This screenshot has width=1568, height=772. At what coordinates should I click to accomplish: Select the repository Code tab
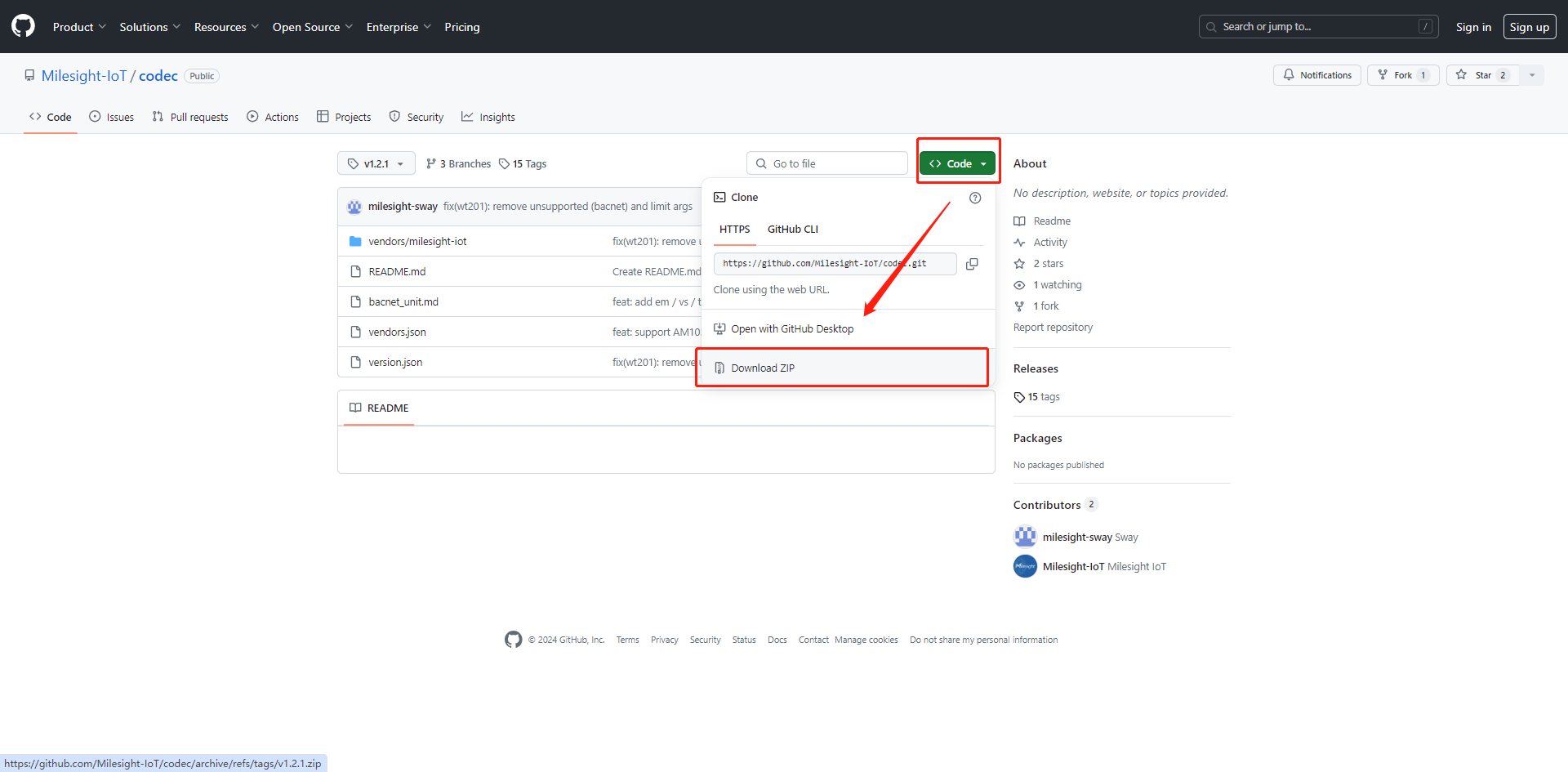(x=51, y=117)
